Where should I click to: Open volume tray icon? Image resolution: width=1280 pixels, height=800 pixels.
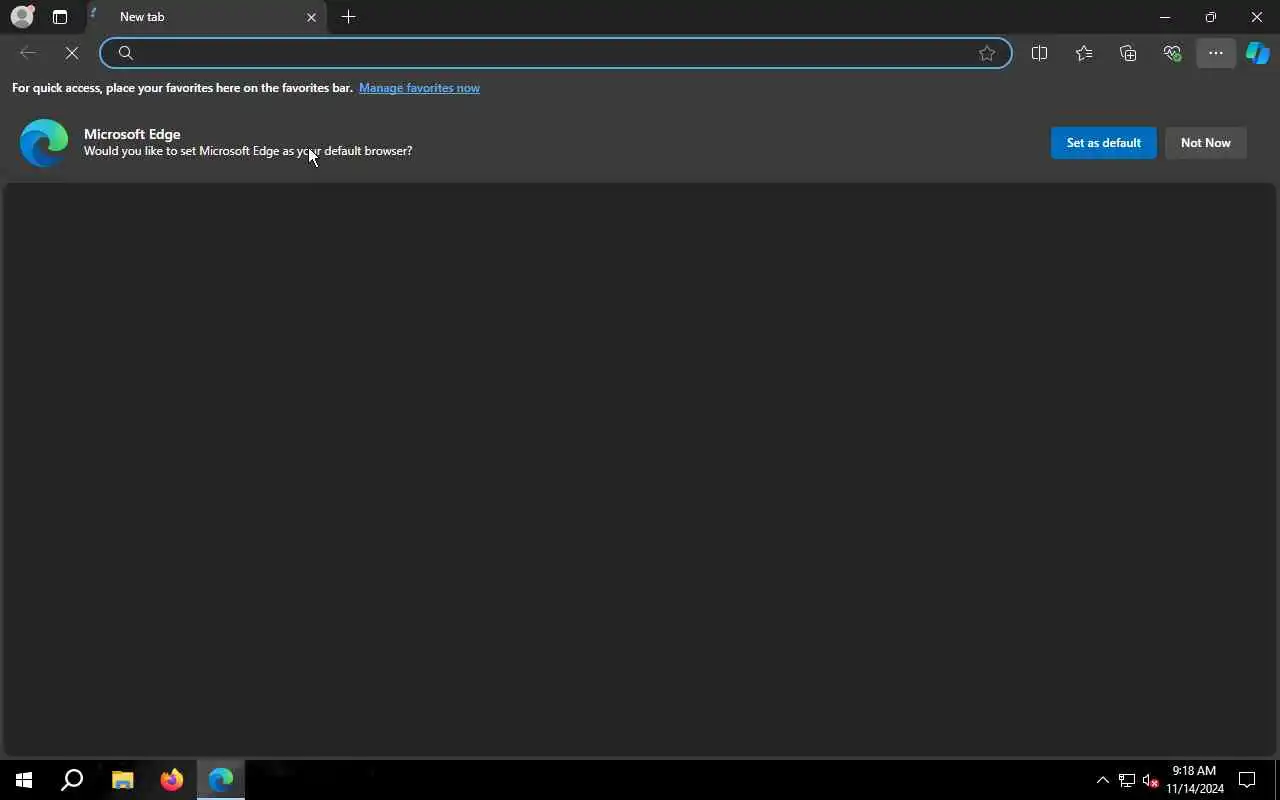(x=1150, y=781)
